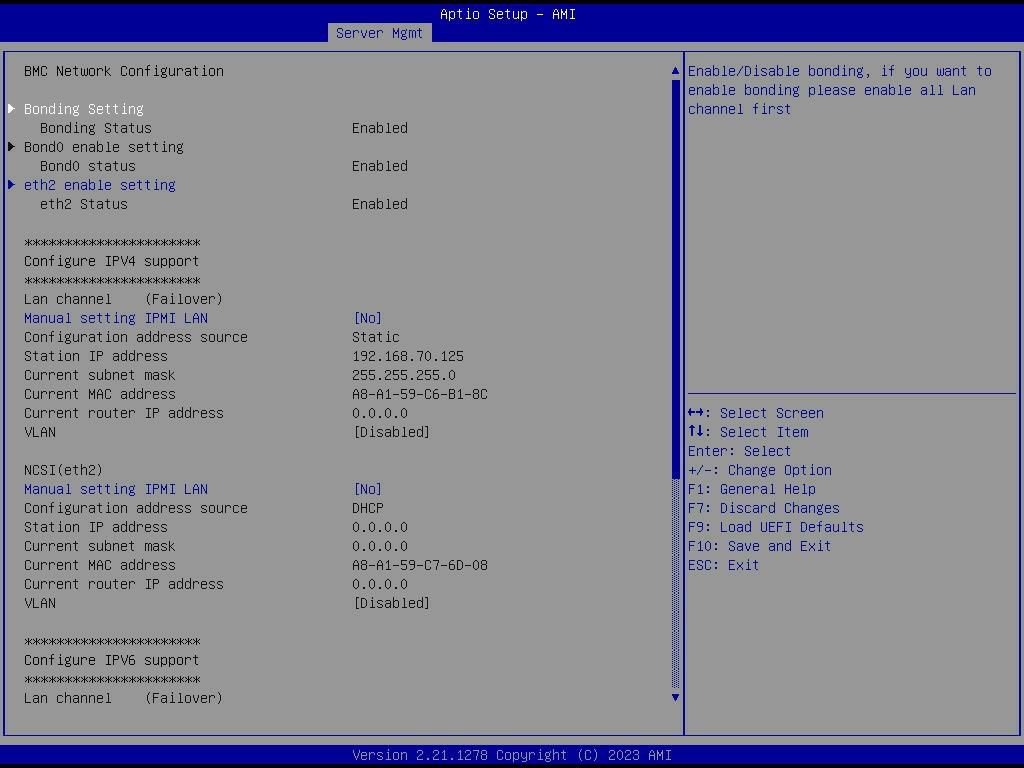Click the arrow icon beside eth2 enable setting
Screen dimensions: 1024x768
(x=12, y=185)
